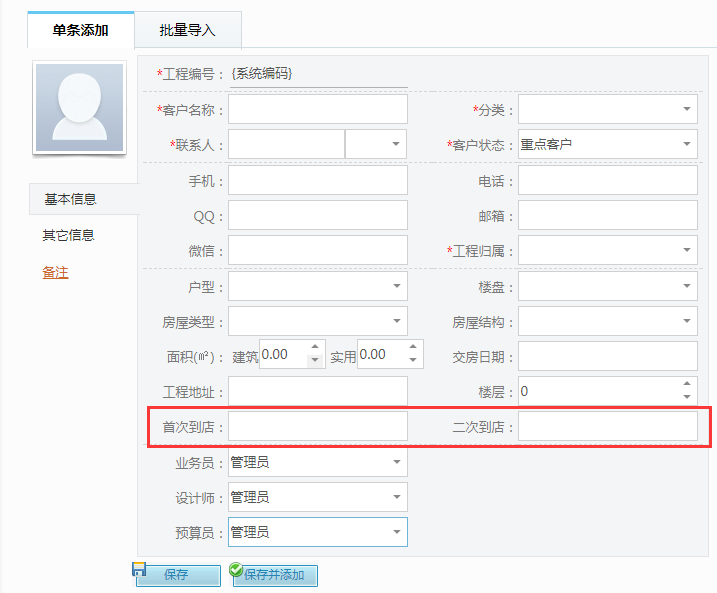
Task: Select the 单条添加 tab
Action: (80, 30)
